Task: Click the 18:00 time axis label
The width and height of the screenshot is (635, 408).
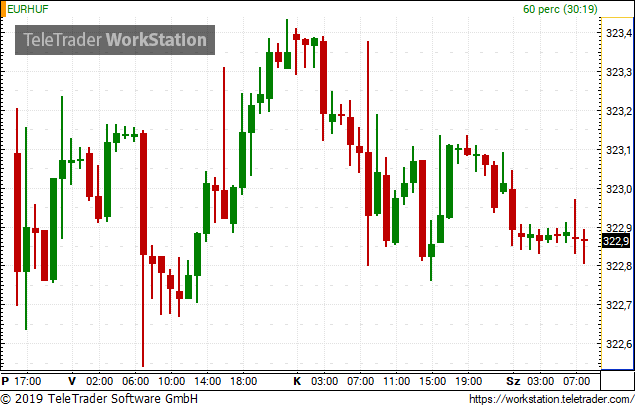Action: click(x=243, y=381)
